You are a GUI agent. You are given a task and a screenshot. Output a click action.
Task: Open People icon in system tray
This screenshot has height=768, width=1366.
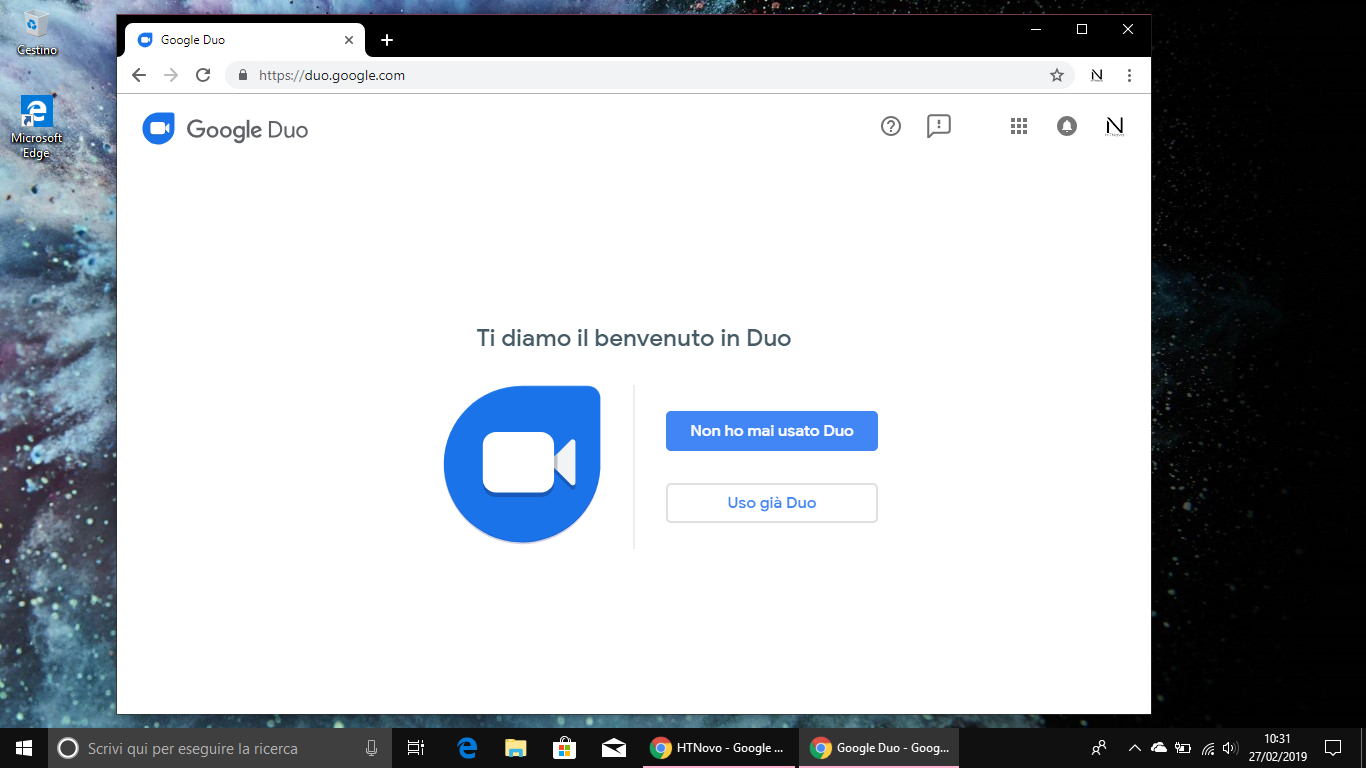[1099, 748]
